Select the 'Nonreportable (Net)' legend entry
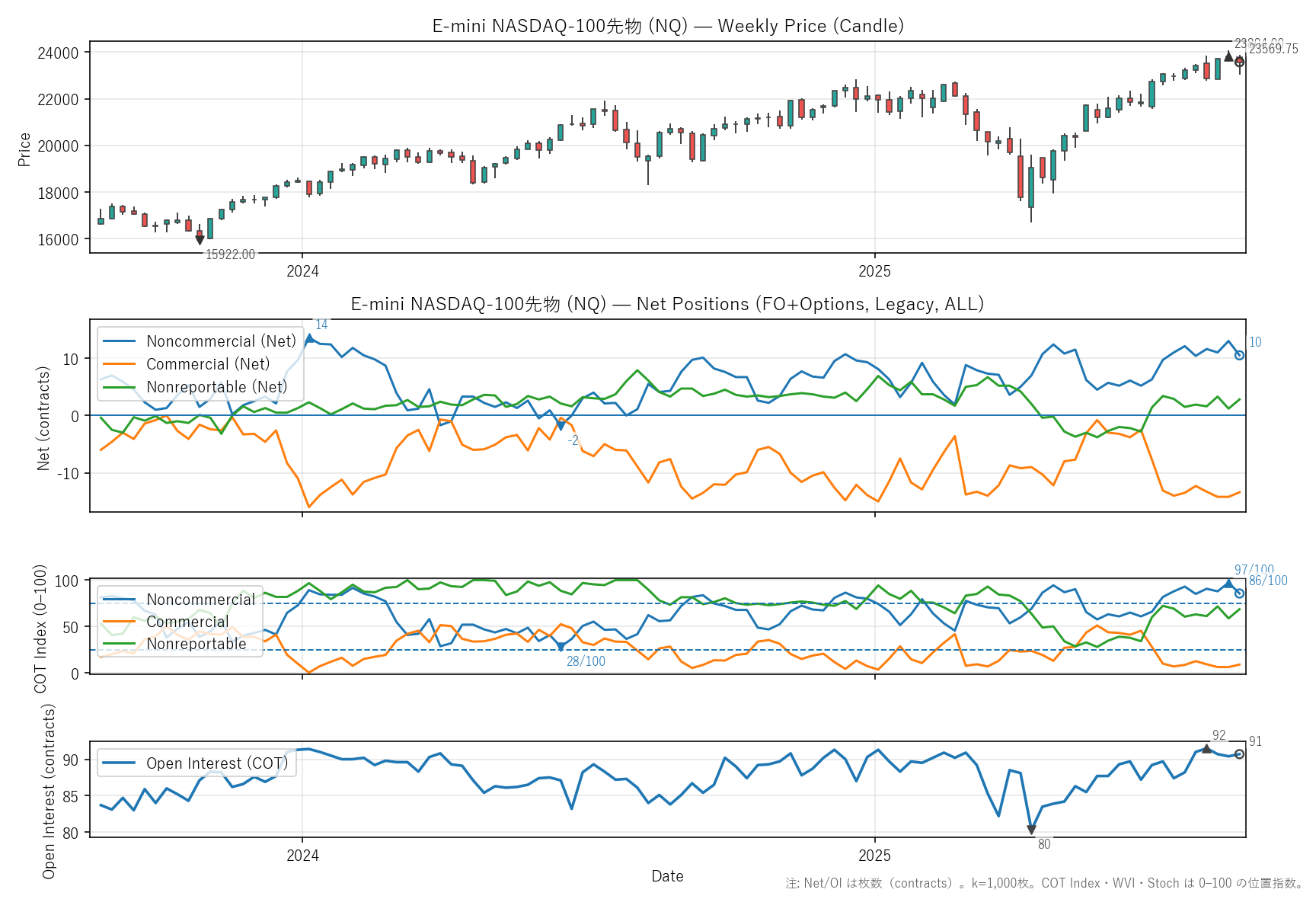 pos(217,387)
